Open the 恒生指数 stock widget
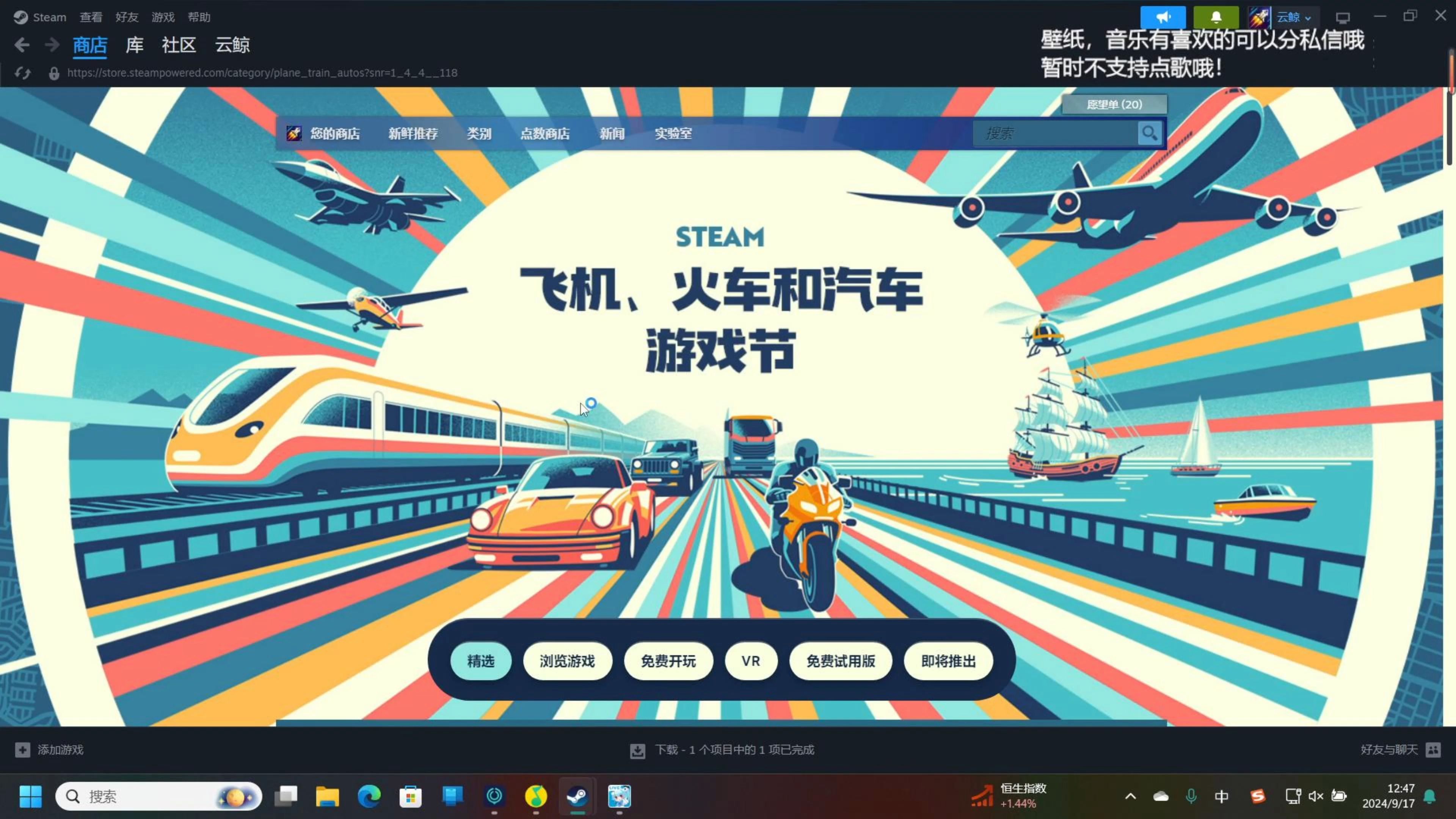1456x819 pixels. 1009,796
